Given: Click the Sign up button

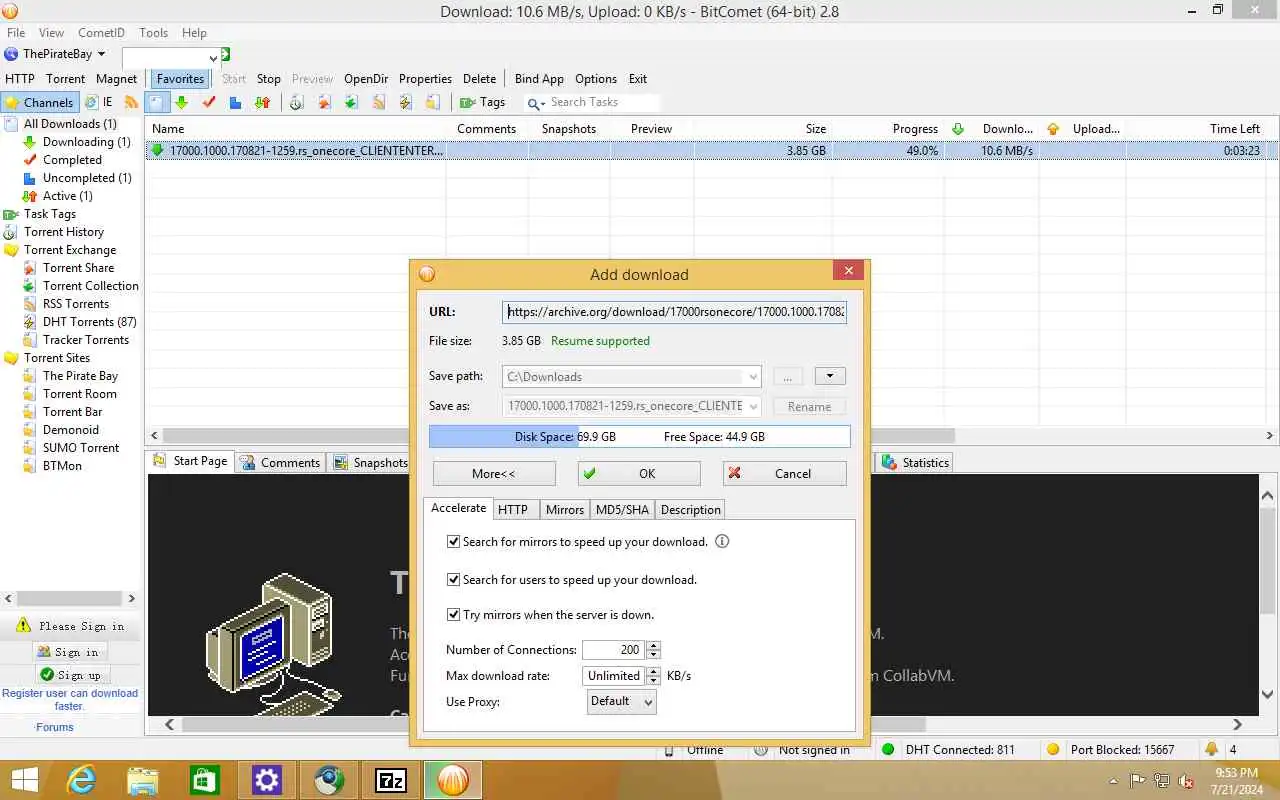Looking at the screenshot, I should [x=70, y=675].
